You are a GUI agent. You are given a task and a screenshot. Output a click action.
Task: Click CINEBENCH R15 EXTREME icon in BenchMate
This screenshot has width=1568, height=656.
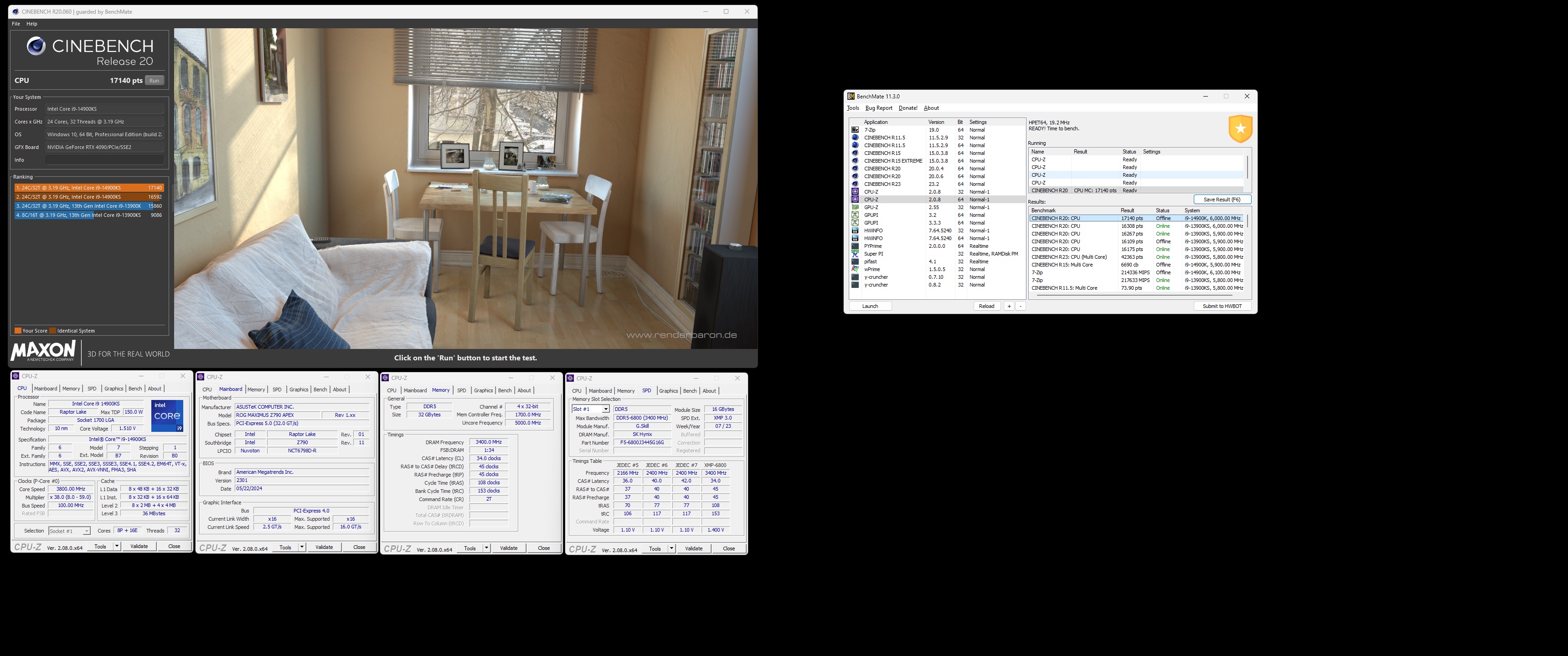pyautogui.click(x=855, y=161)
